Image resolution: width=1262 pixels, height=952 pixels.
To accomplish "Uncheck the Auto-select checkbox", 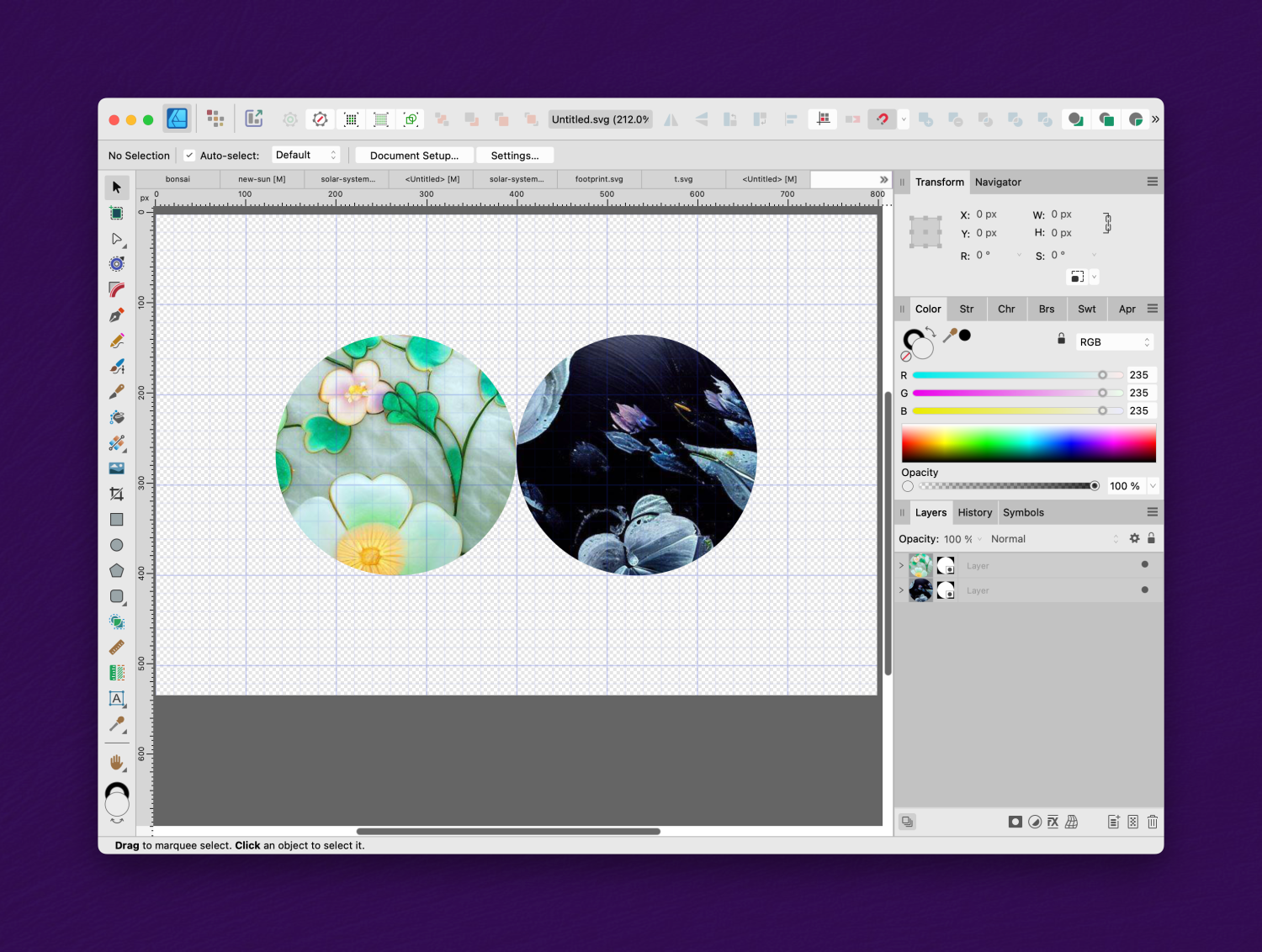I will (x=188, y=155).
